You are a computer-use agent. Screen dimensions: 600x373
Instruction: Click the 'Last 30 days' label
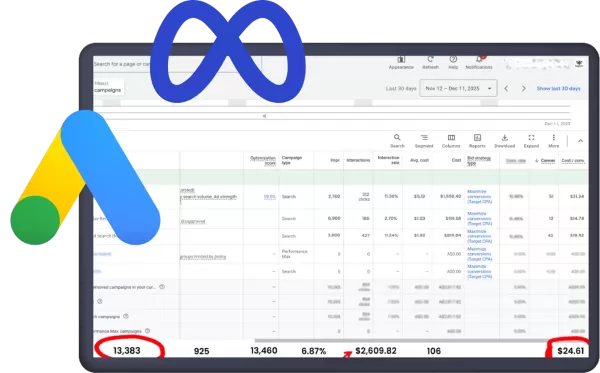pos(401,88)
